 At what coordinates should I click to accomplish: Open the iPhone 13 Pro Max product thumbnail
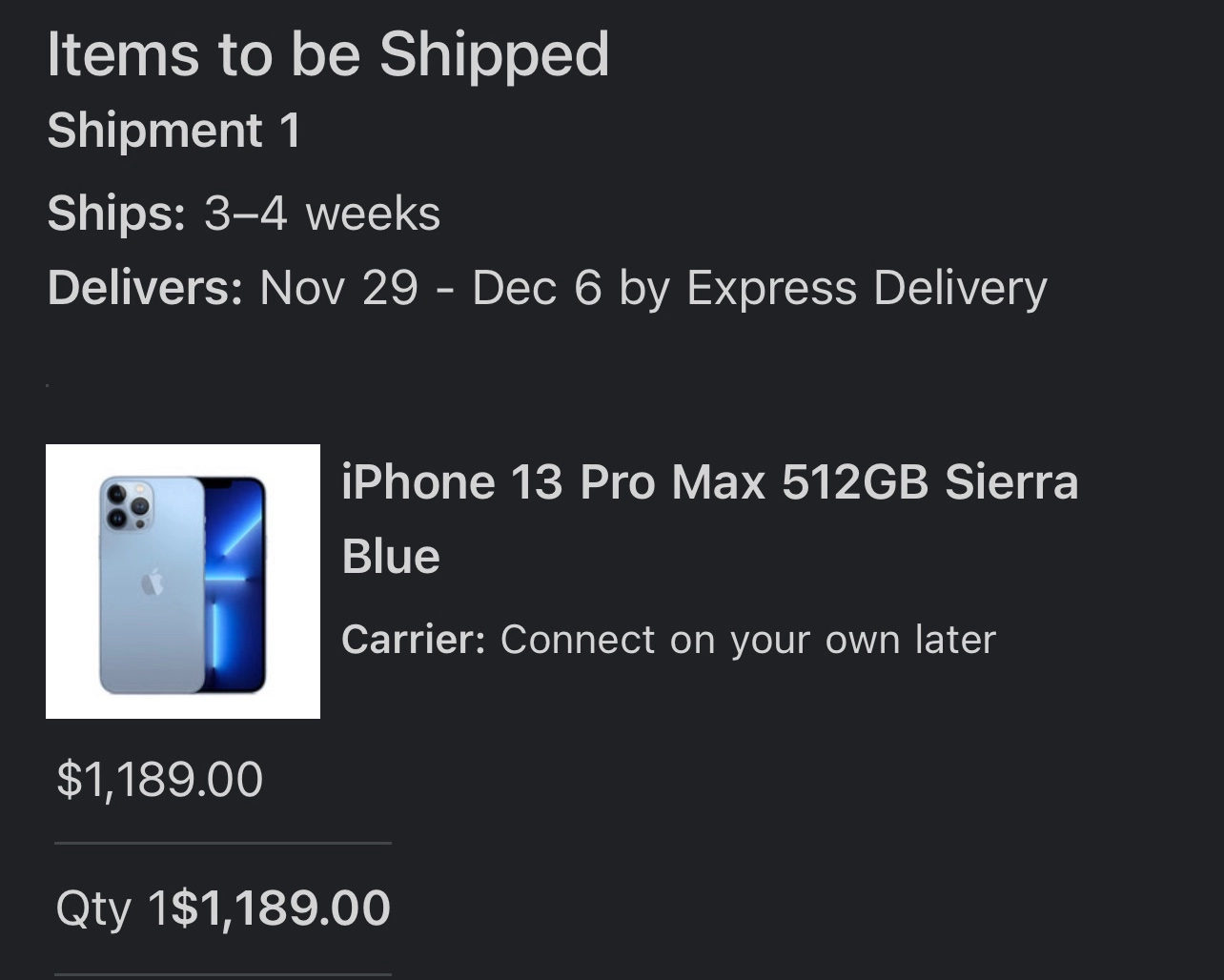point(183,582)
